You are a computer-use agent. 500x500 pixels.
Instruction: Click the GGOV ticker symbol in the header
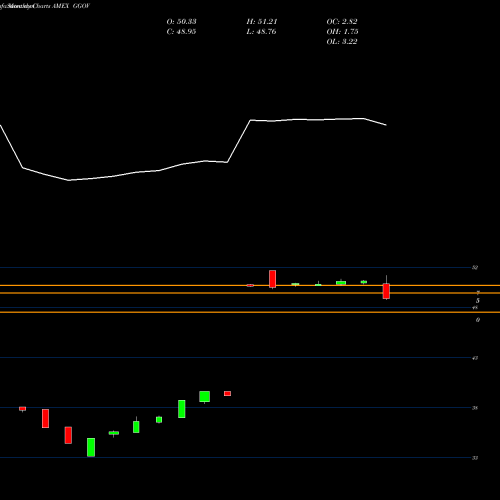coord(81,6)
